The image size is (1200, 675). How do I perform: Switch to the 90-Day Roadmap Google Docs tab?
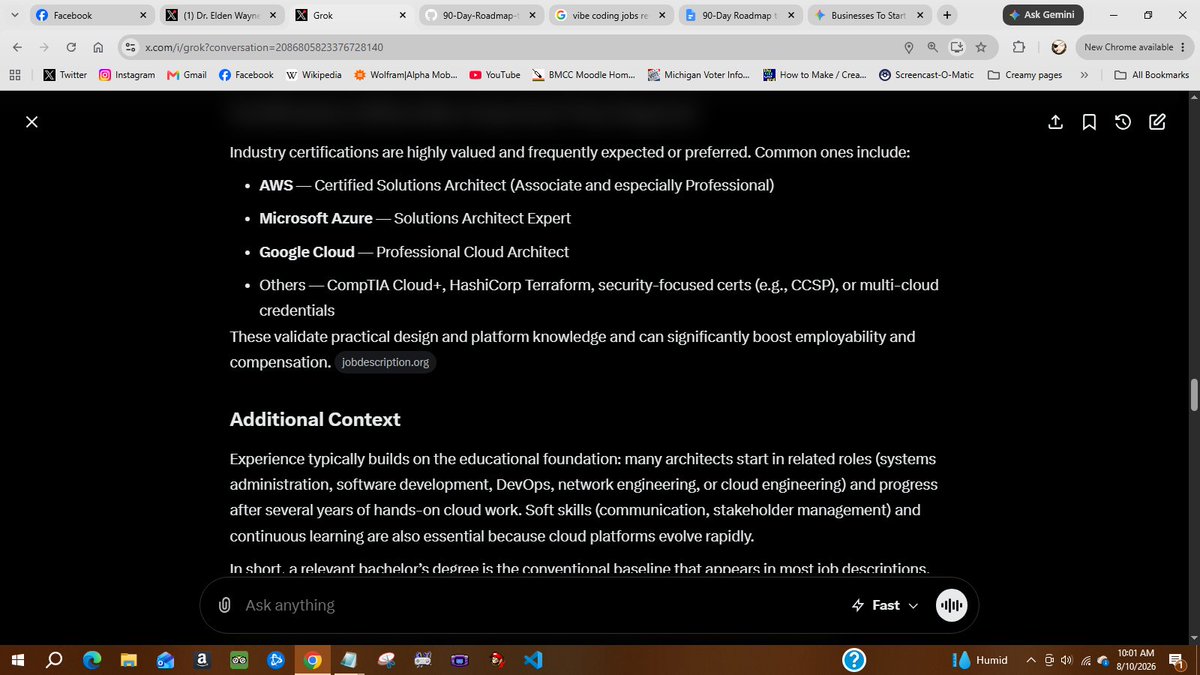point(741,15)
